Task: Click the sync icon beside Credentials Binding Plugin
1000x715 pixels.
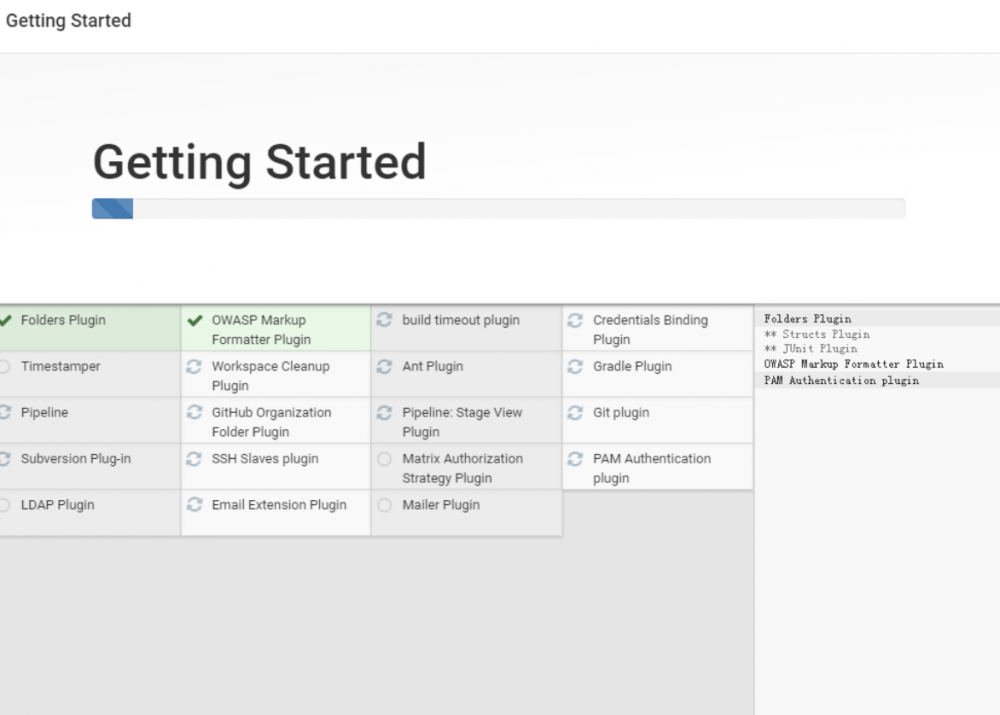Action: point(575,321)
